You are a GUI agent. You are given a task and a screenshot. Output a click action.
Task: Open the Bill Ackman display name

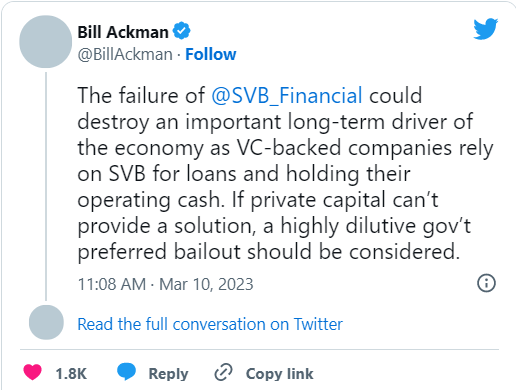[x=123, y=32]
